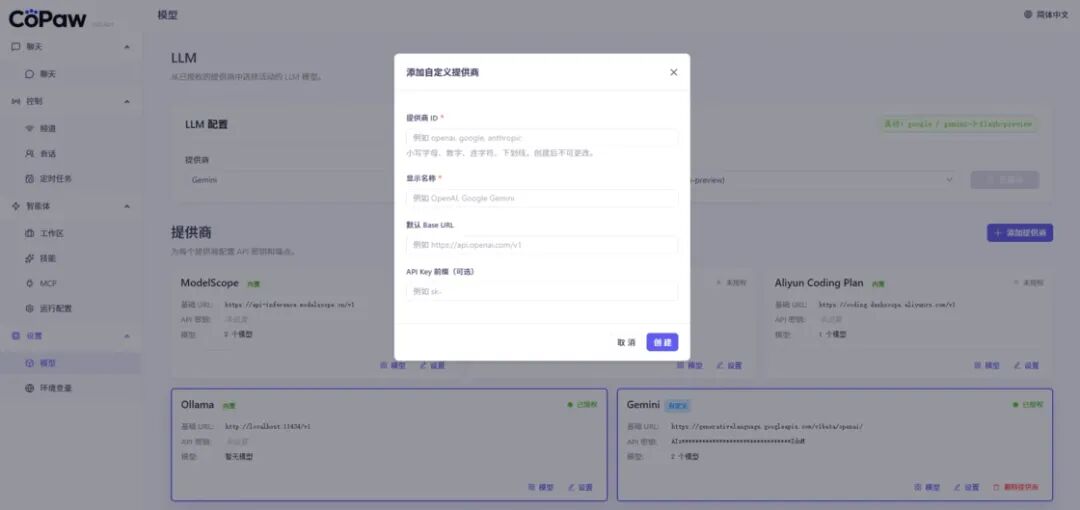Cancel the dialog with 取消
Screen dimensions: 1080x510
click(626, 343)
